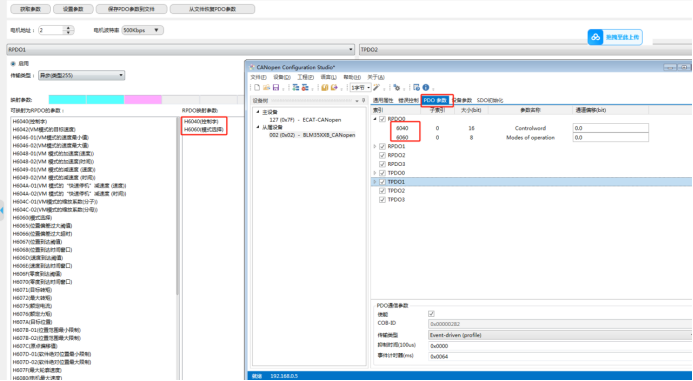Click the blue side panel arrow handle
The width and height of the screenshot is (693, 381).
[x=2, y=210]
